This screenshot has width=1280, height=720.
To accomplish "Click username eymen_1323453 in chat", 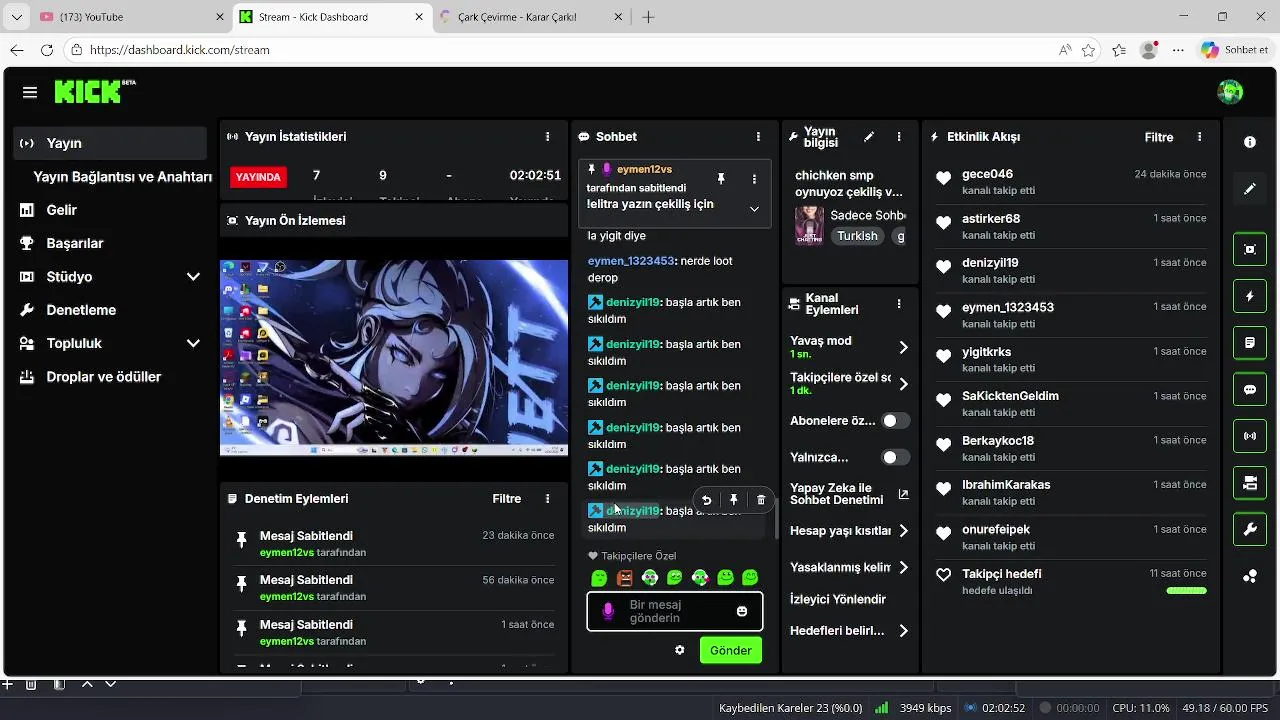I will point(630,261).
